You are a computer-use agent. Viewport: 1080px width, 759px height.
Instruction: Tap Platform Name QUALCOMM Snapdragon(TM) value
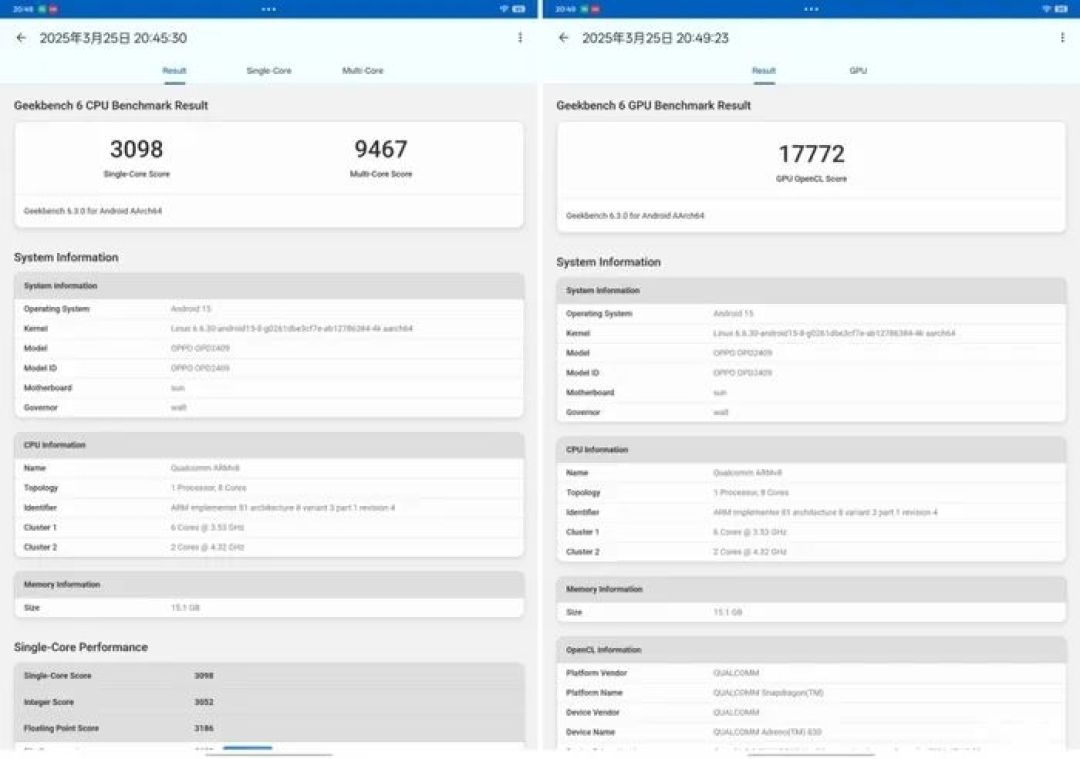point(768,693)
